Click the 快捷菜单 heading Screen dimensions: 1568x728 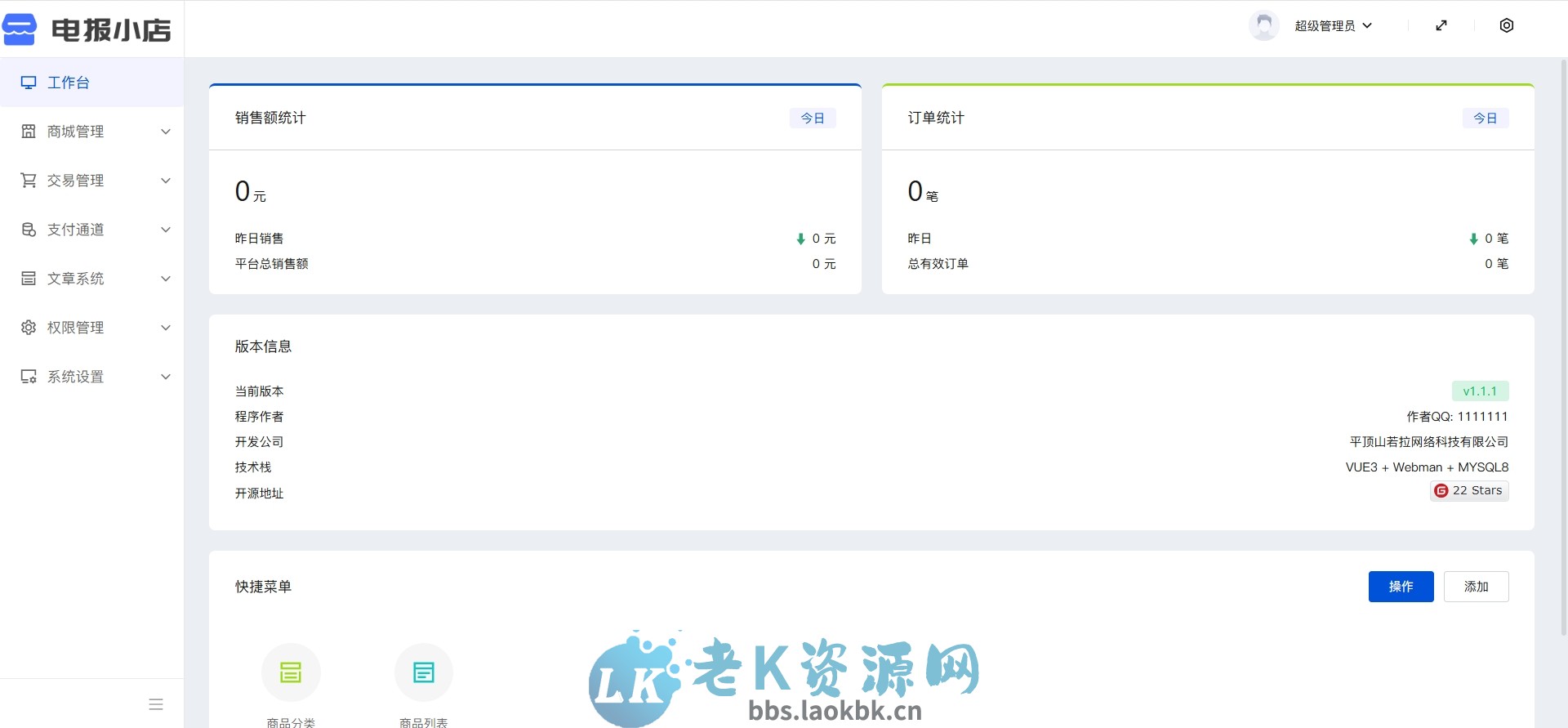[x=263, y=587]
